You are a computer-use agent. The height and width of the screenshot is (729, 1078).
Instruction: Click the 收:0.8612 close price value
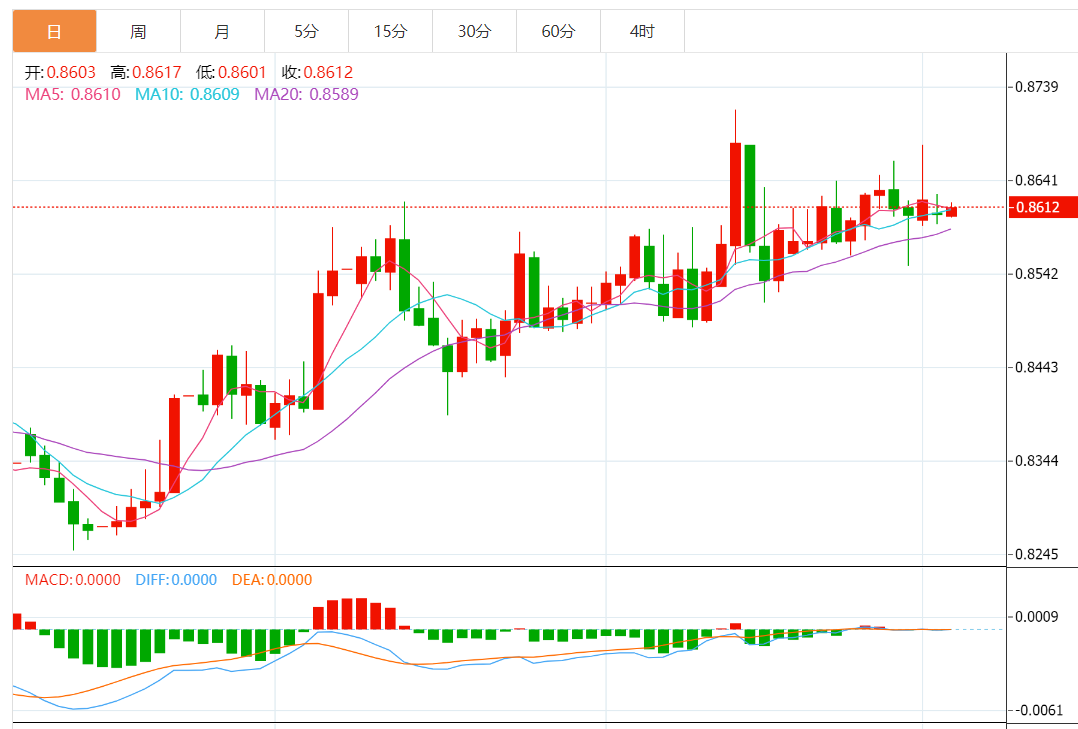(x=317, y=72)
